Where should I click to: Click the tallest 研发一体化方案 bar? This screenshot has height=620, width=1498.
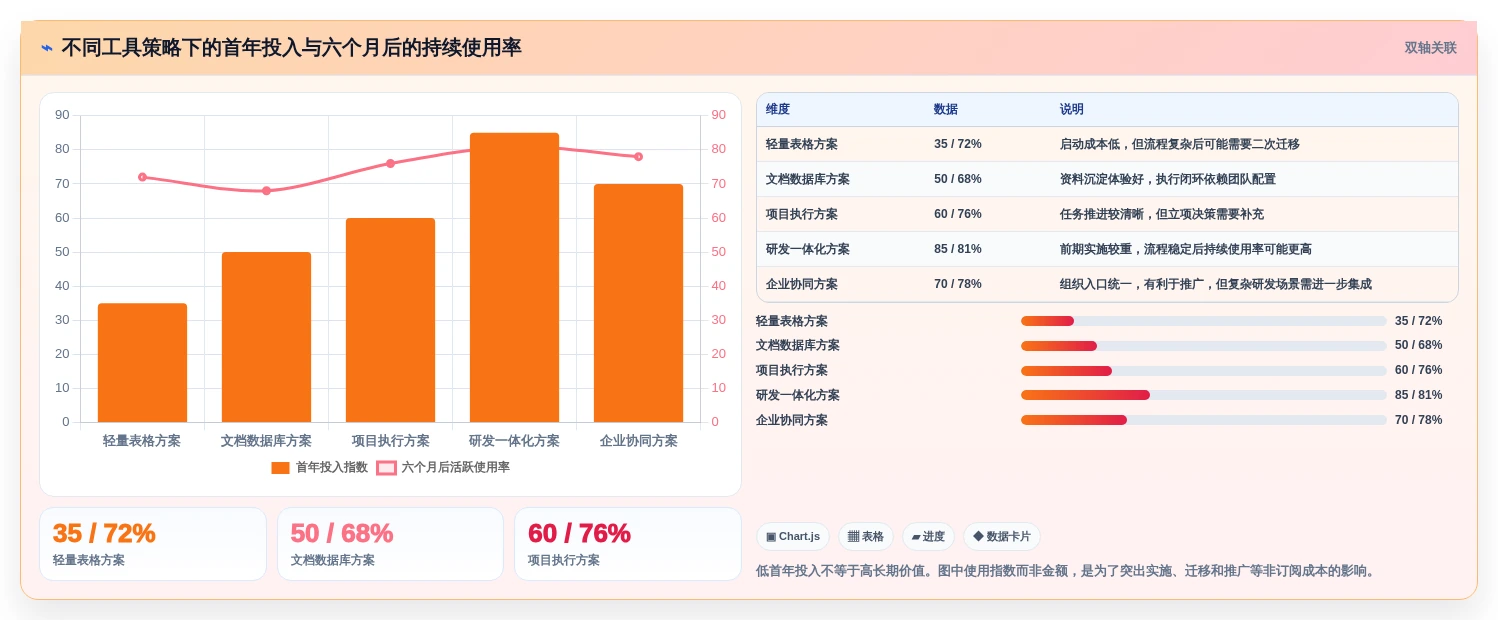click(x=514, y=277)
